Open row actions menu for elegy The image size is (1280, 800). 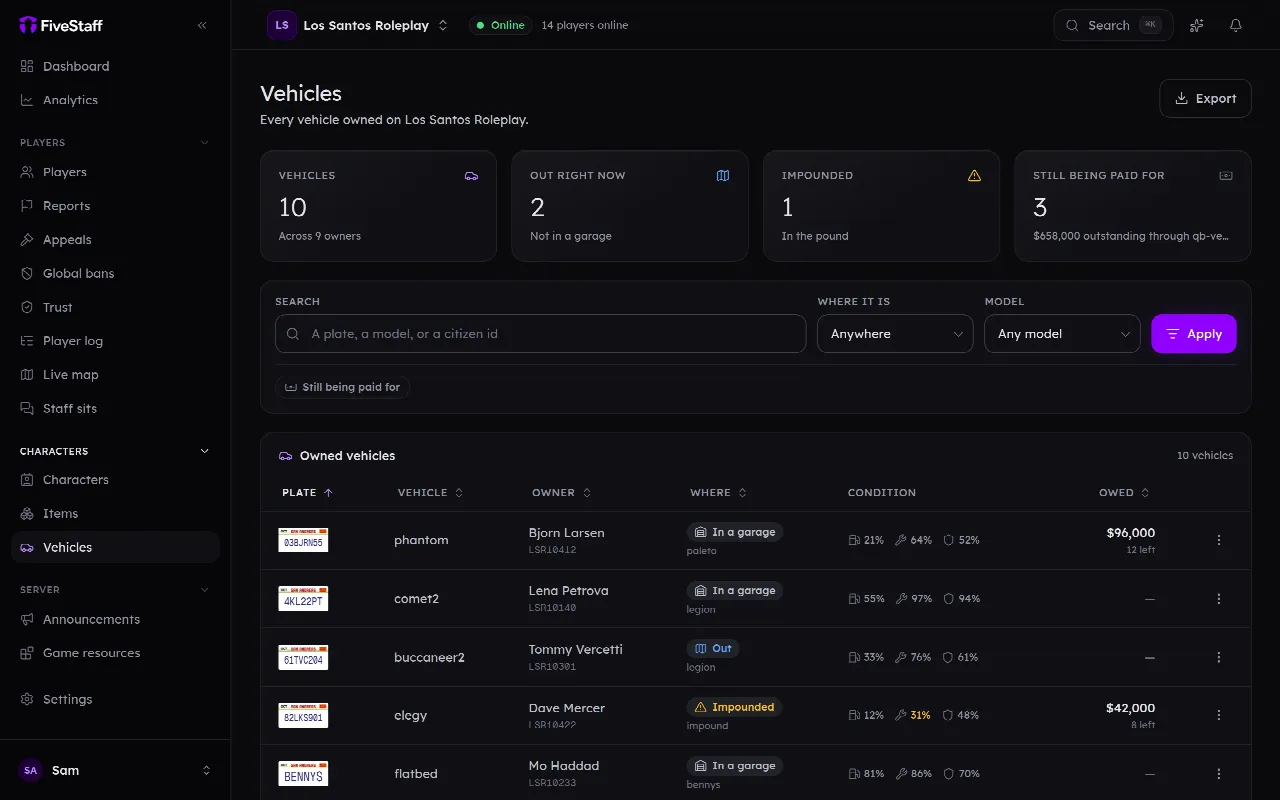tap(1219, 715)
